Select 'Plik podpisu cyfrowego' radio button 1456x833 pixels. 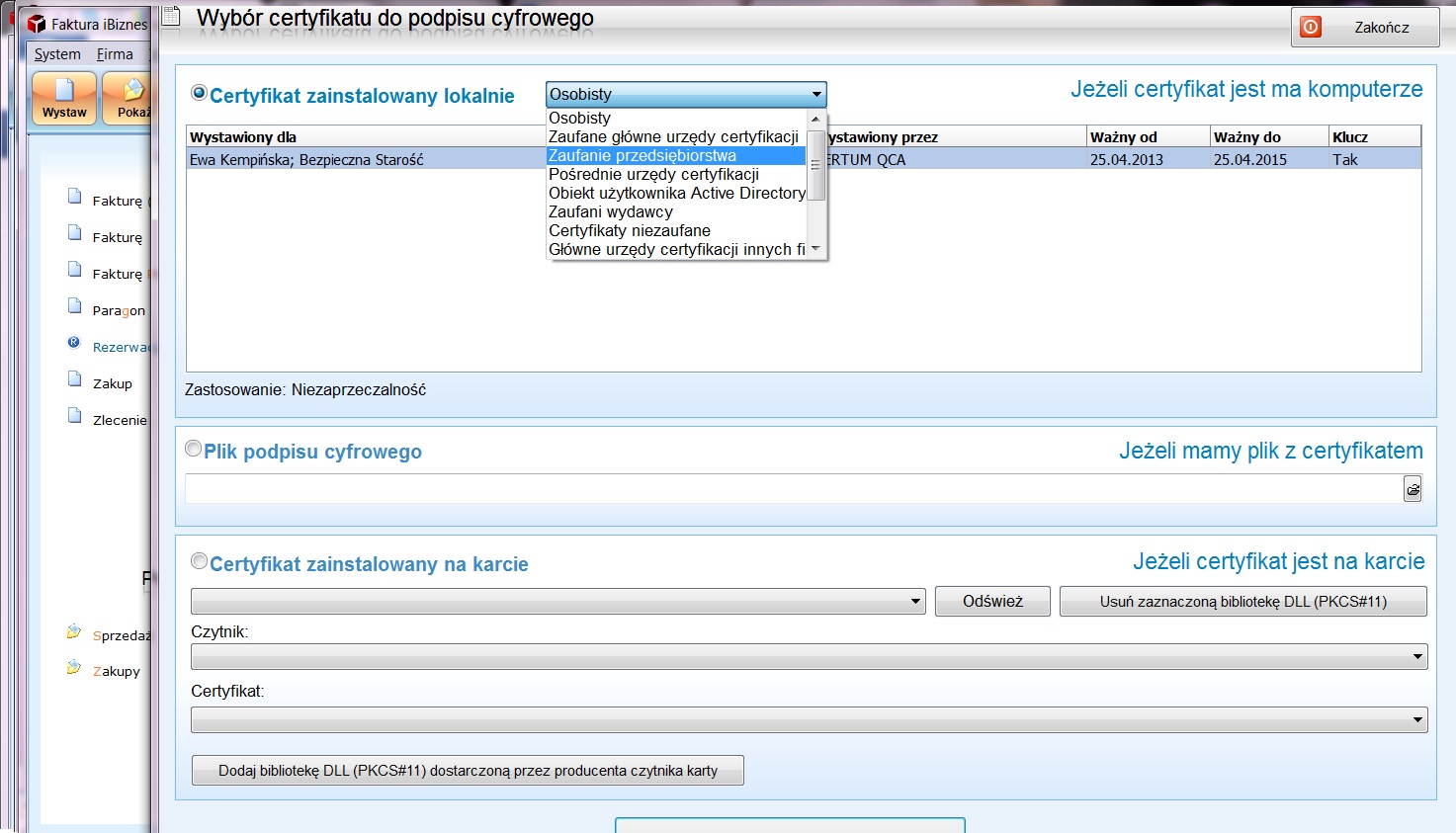point(194,449)
